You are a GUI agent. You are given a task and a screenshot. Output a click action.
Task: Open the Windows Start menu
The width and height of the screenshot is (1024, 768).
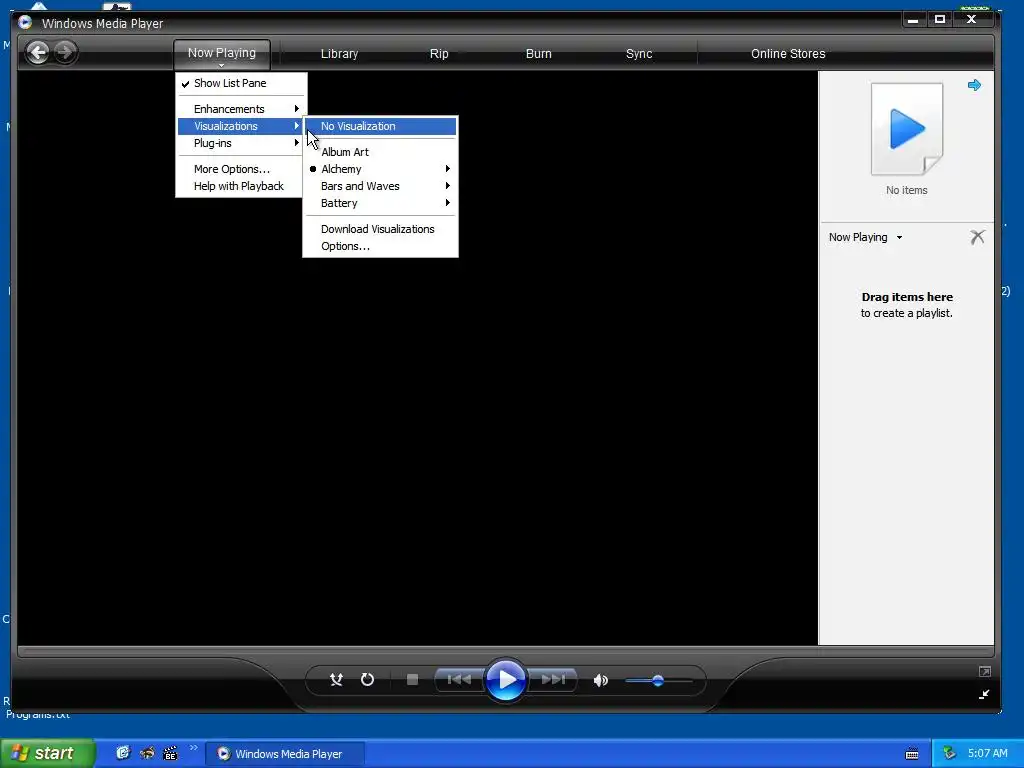[47, 753]
